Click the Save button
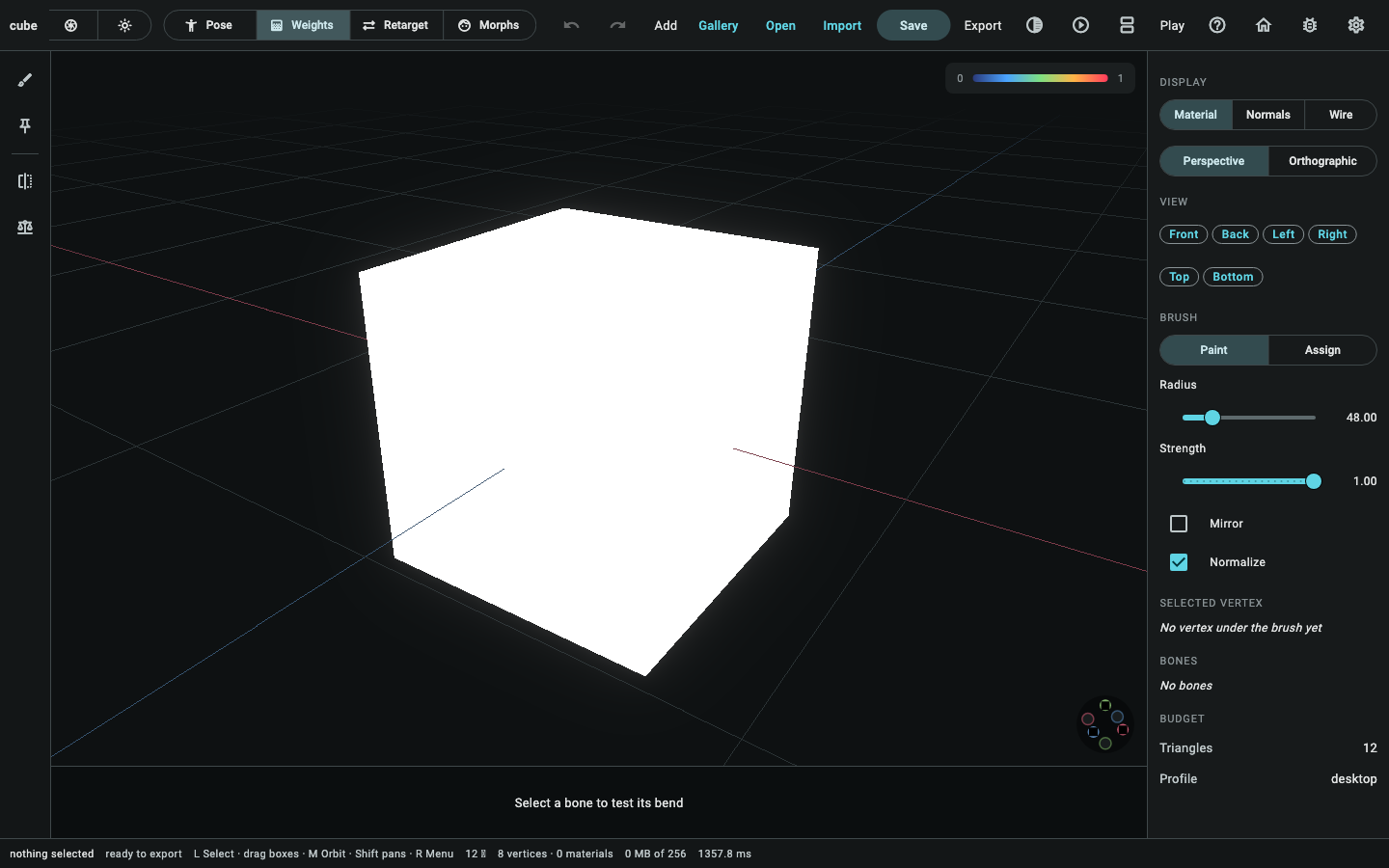1389x868 pixels. pos(913,25)
